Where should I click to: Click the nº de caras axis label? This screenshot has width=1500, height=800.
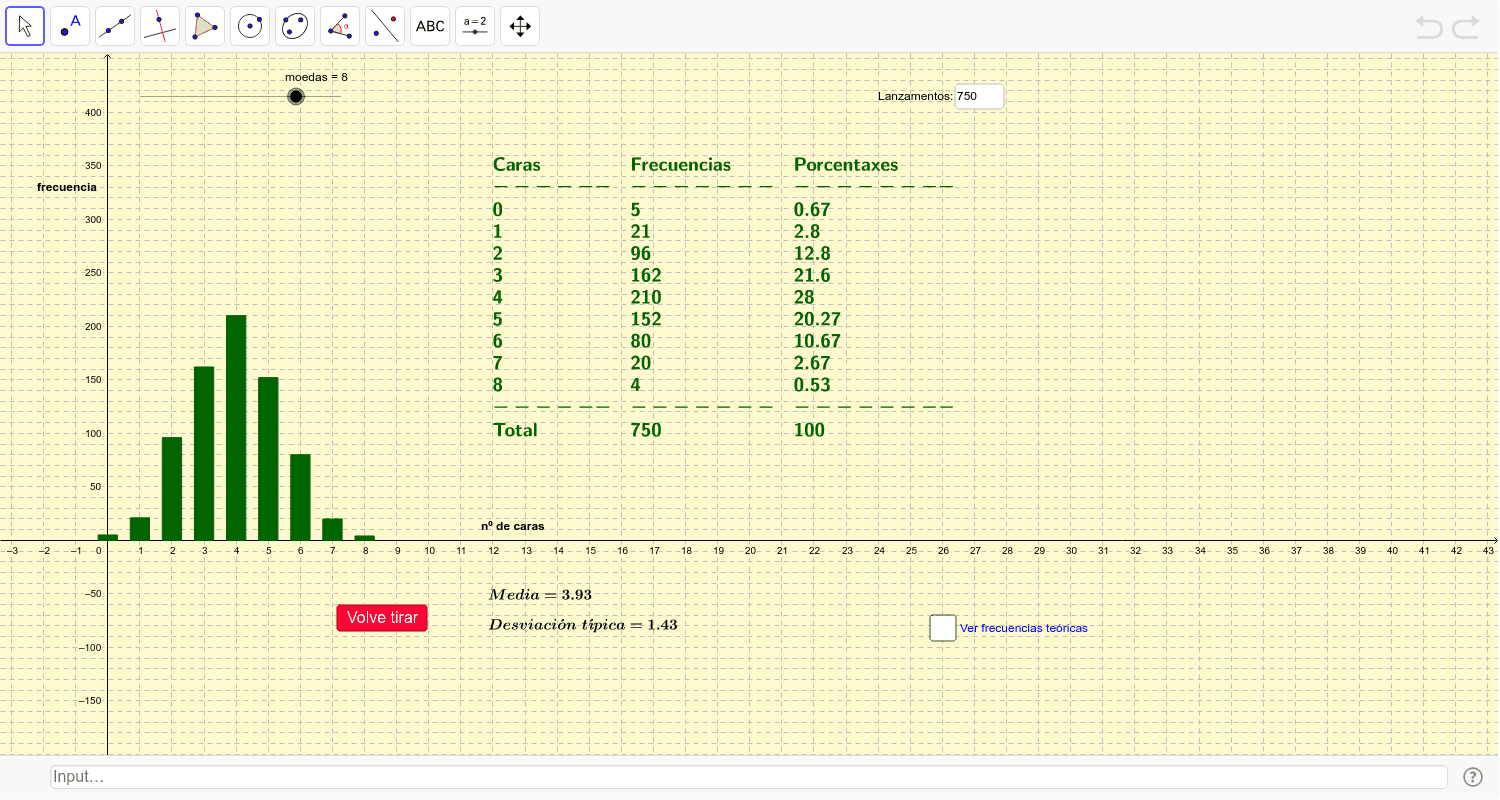(x=513, y=526)
